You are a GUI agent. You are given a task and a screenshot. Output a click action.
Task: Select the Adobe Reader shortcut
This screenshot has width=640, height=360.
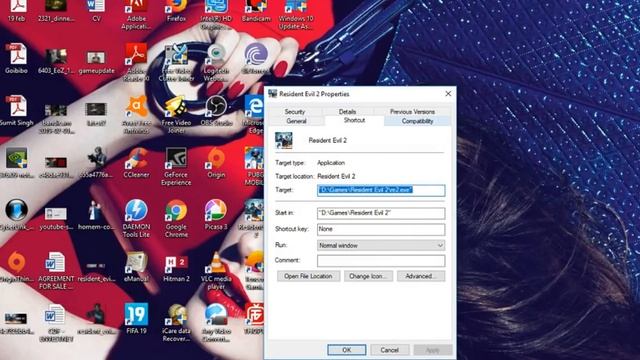136,62
